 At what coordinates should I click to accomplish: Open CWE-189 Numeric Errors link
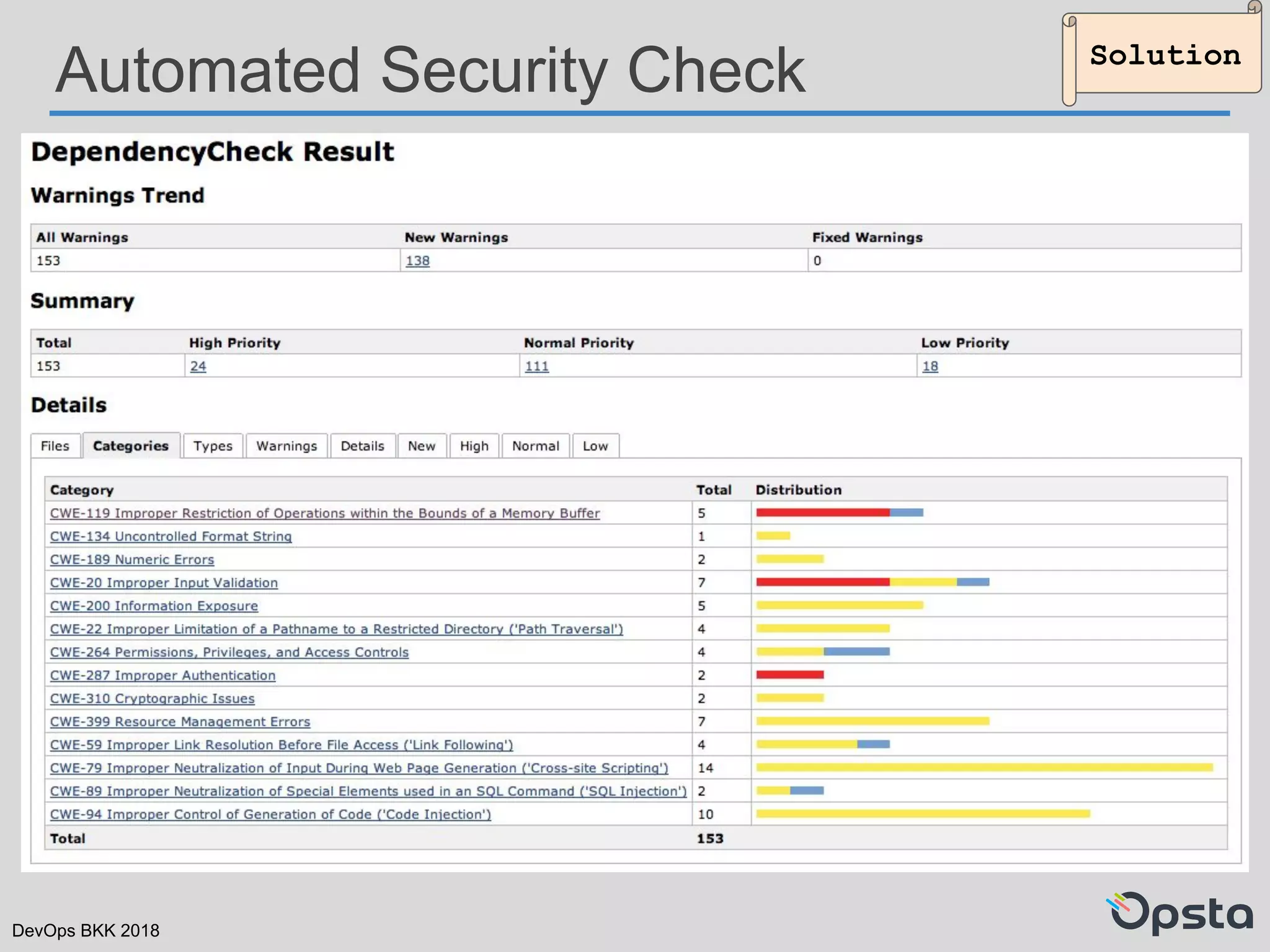point(132,559)
